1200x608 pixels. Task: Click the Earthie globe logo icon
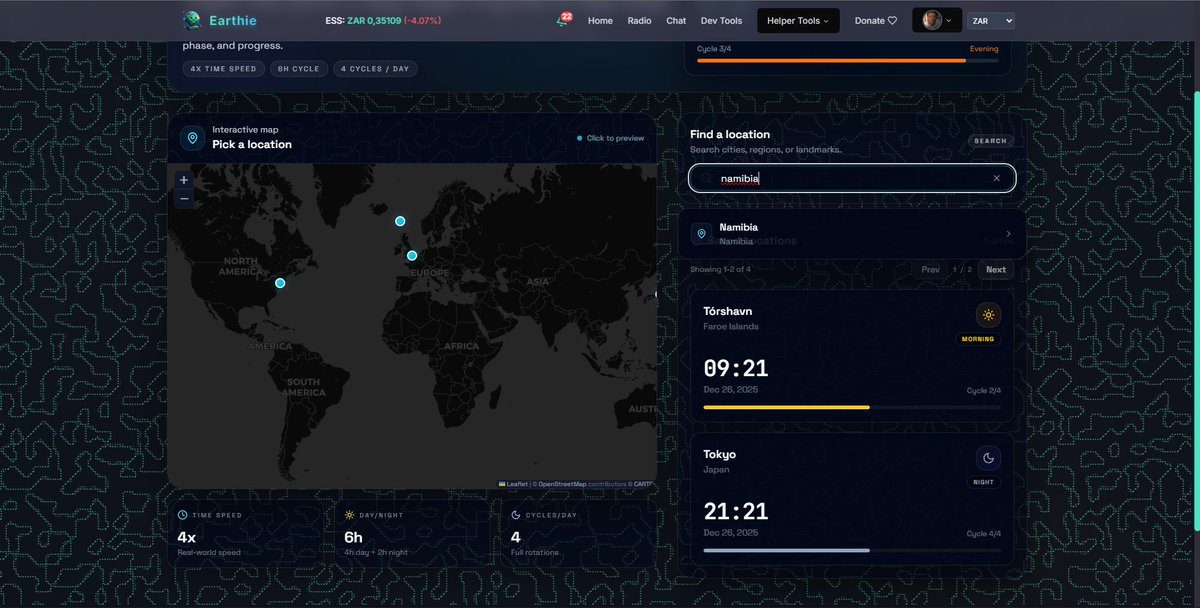pos(192,20)
